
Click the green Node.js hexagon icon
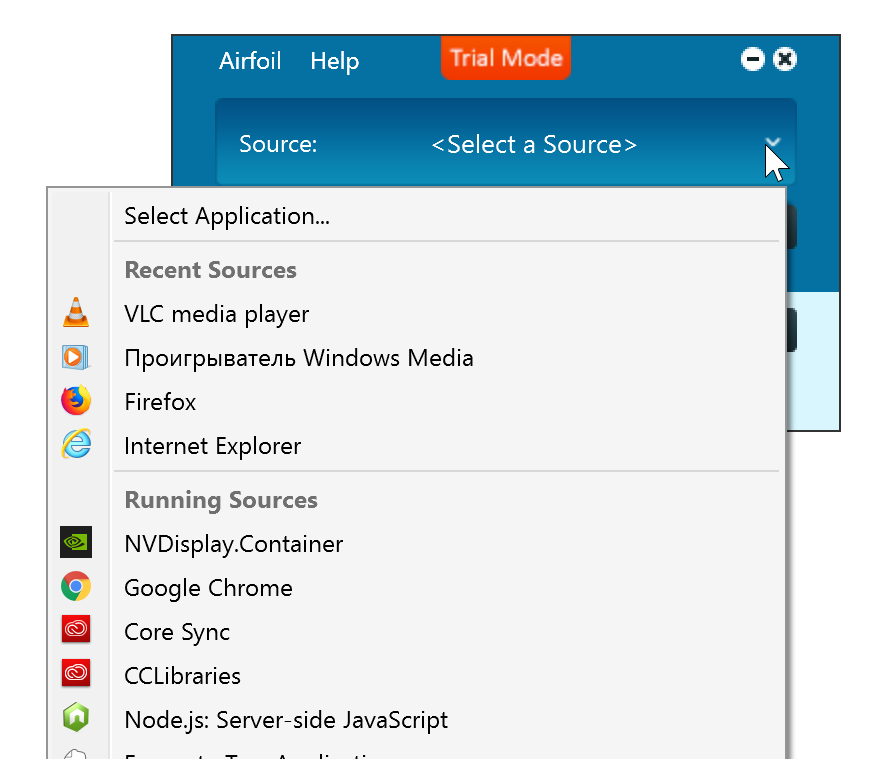coord(76,719)
